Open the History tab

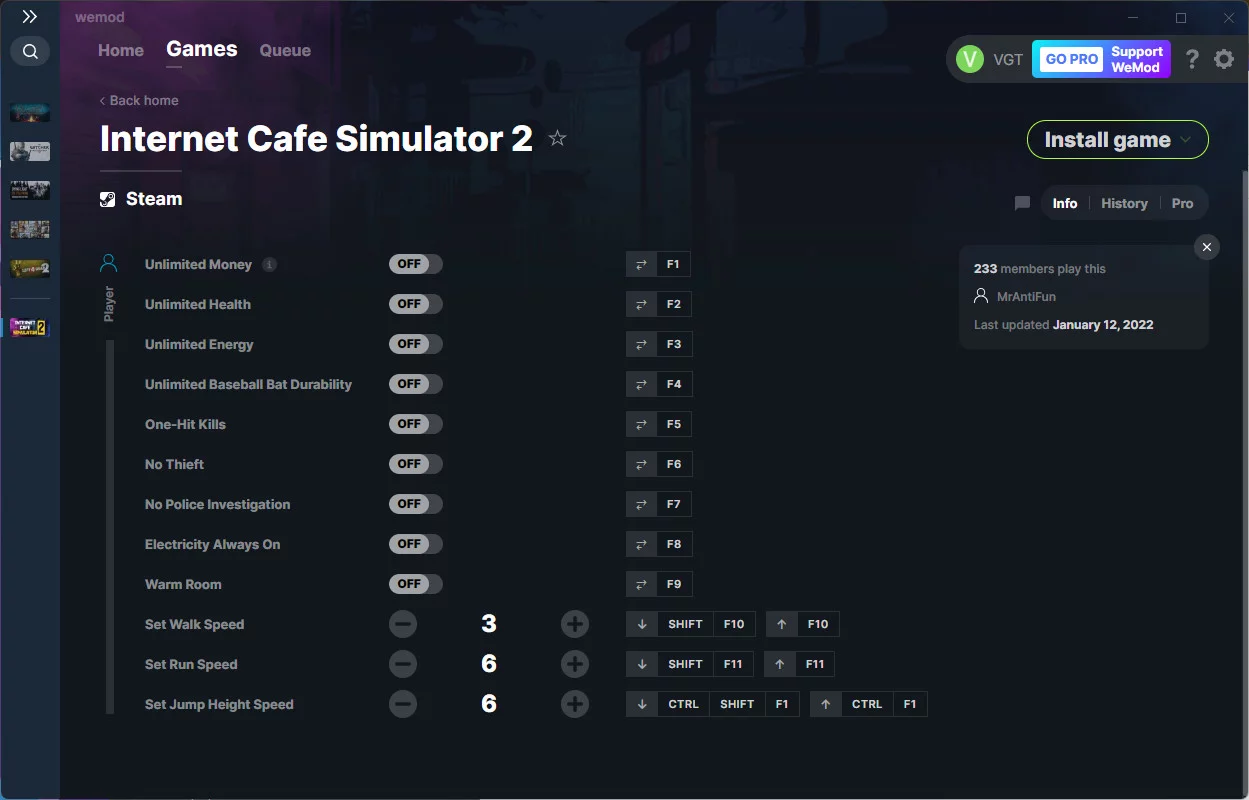tap(1124, 203)
